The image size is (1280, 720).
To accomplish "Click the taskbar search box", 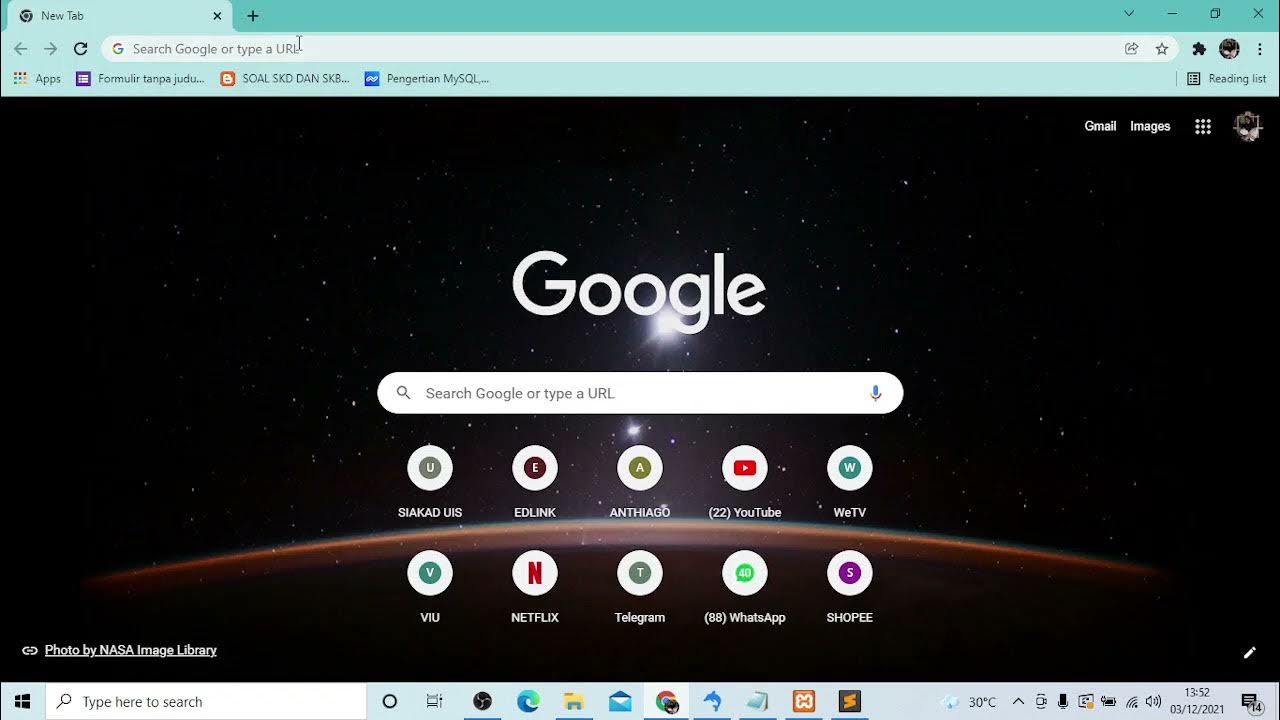I will 206,701.
